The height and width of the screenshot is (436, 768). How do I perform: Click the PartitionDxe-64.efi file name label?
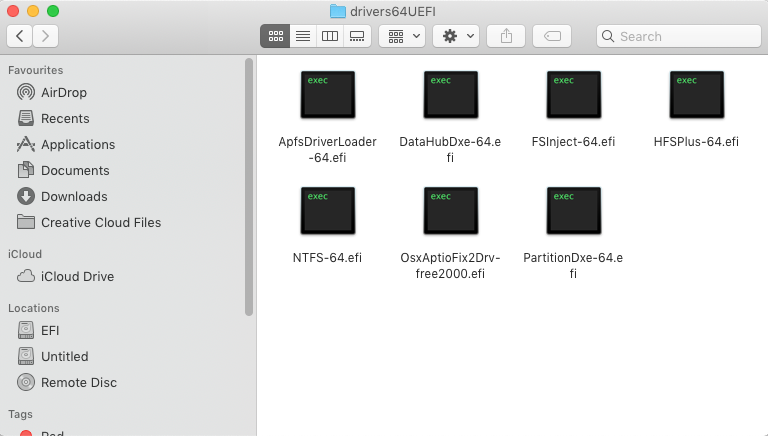pyautogui.click(x=573, y=266)
